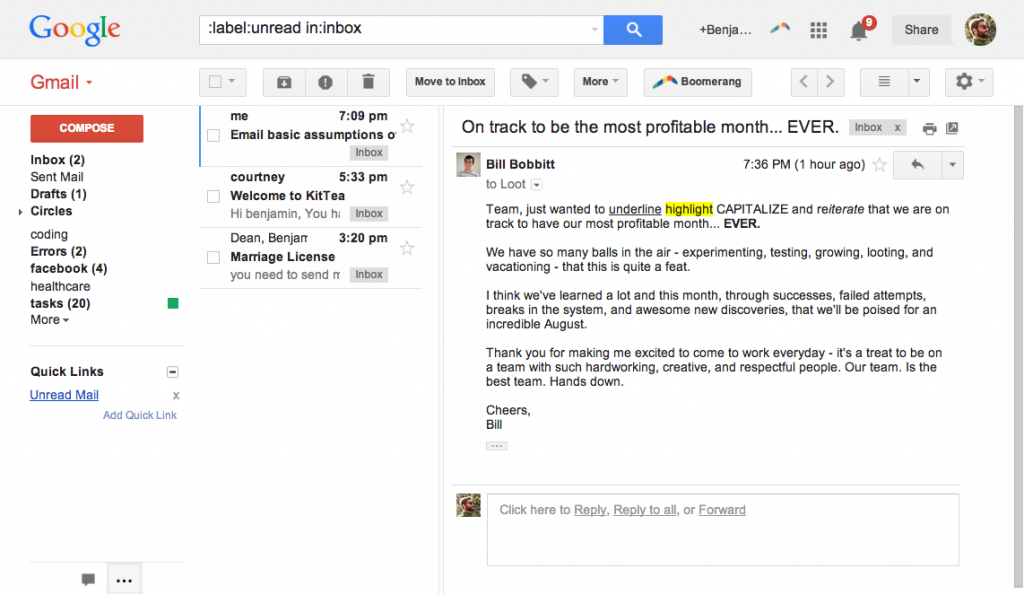The height and width of the screenshot is (594, 1024).
Task: Show recipient details arrow next to Loot
Action: 536,185
